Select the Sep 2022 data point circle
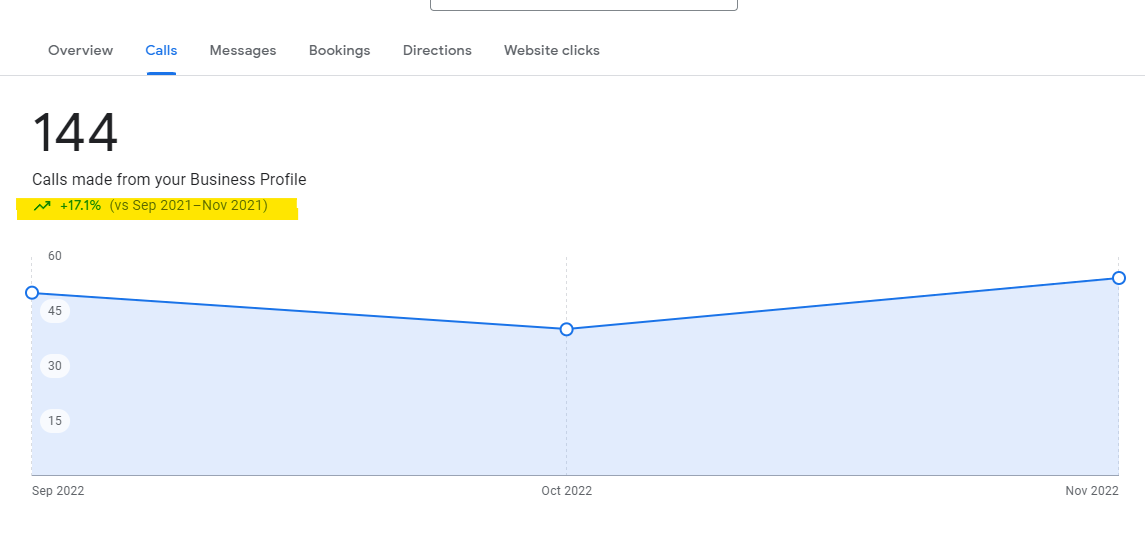The height and width of the screenshot is (537, 1145). pos(32,293)
